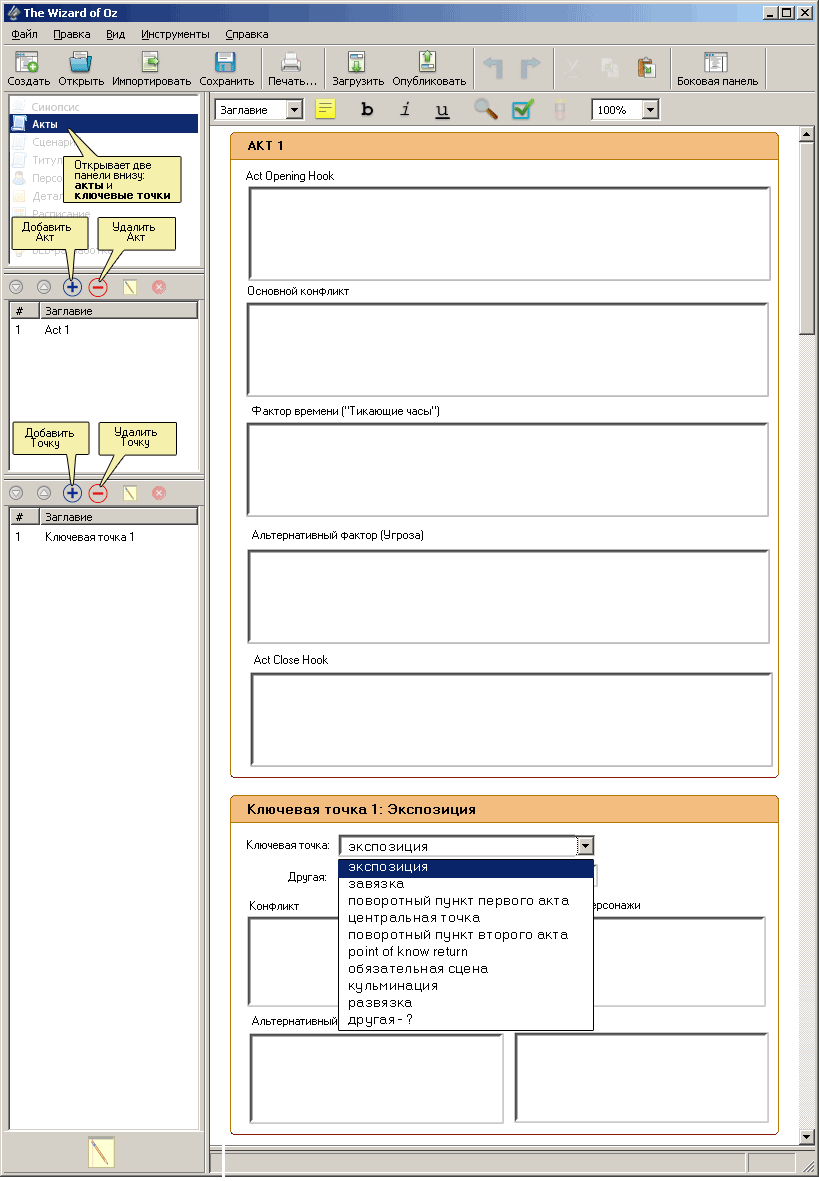The width and height of the screenshot is (819, 1181).
Task: Select Акты in the navigation list
Action: (x=104, y=124)
